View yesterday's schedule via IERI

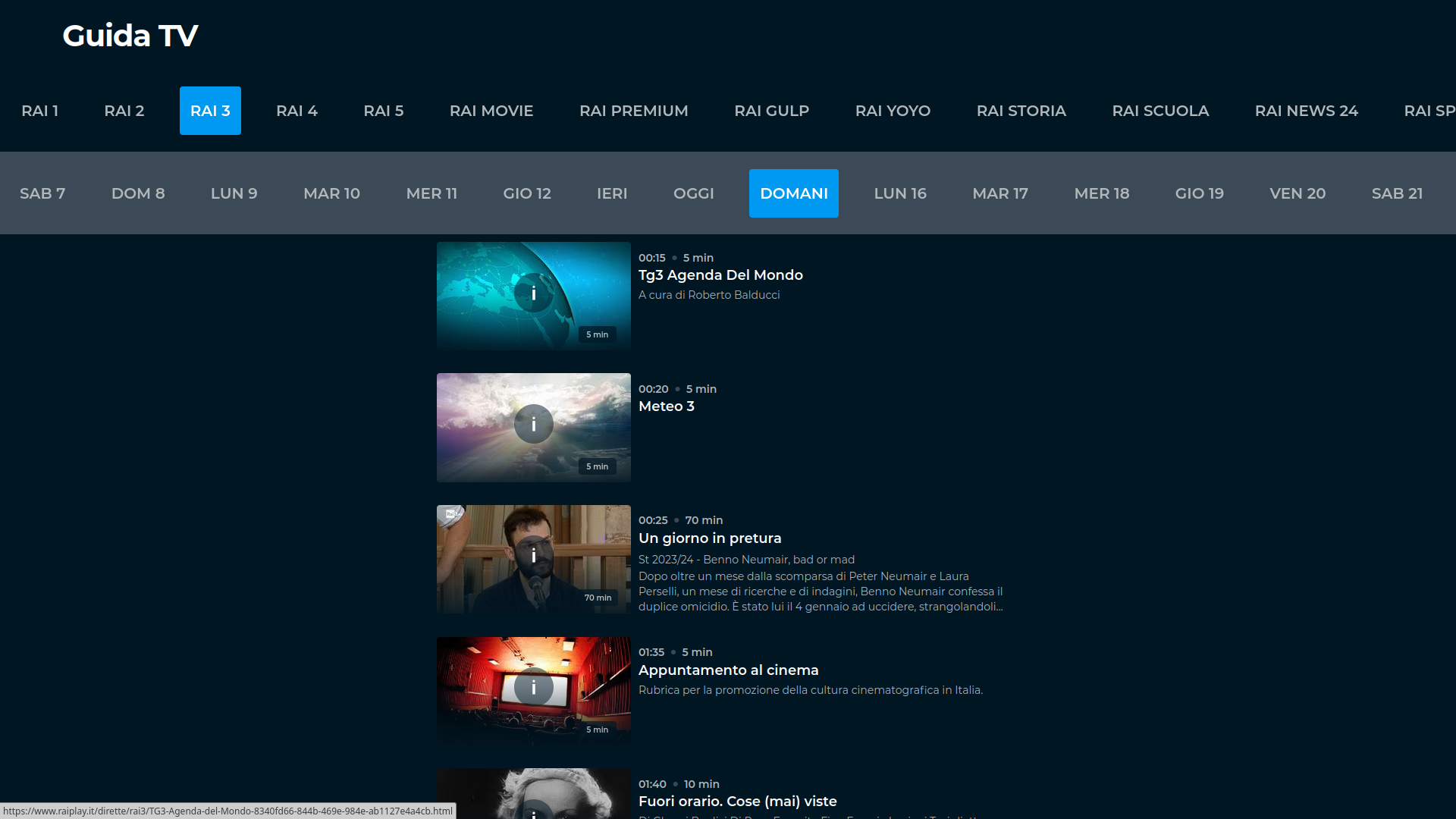tap(612, 193)
